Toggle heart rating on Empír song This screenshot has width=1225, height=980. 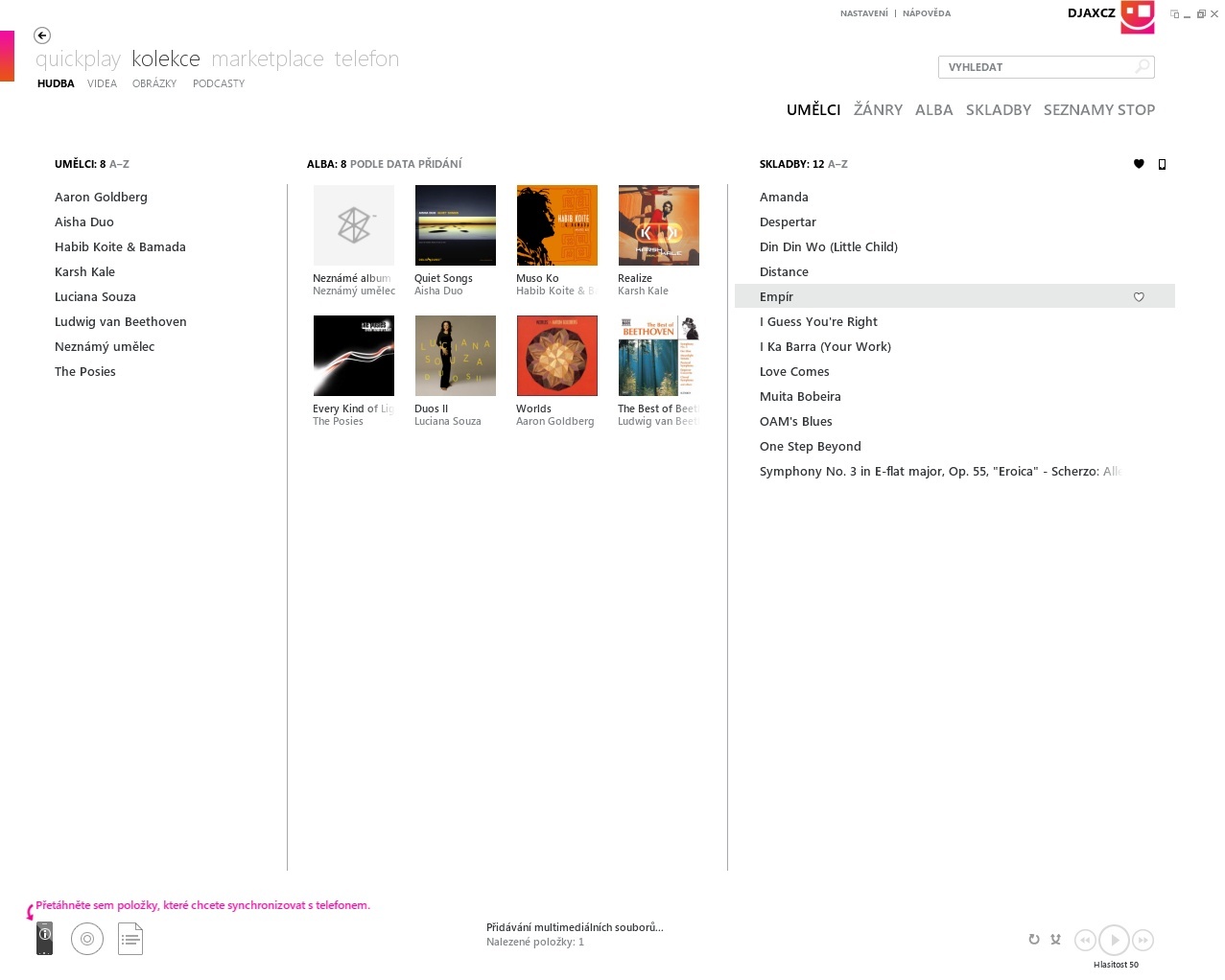click(1139, 297)
